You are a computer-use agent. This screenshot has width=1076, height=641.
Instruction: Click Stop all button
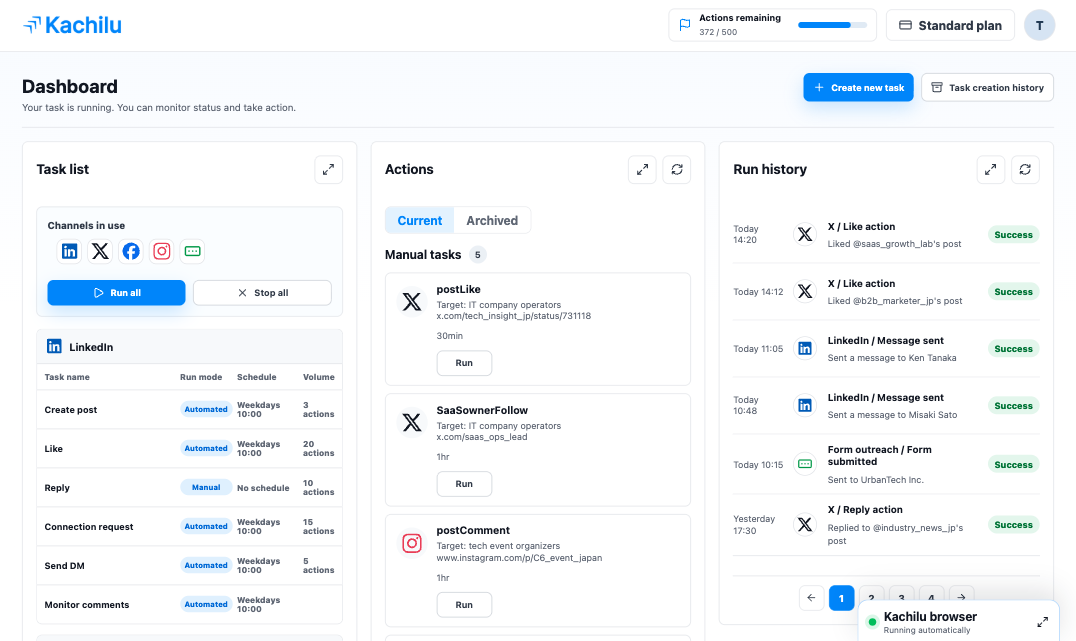coord(262,292)
